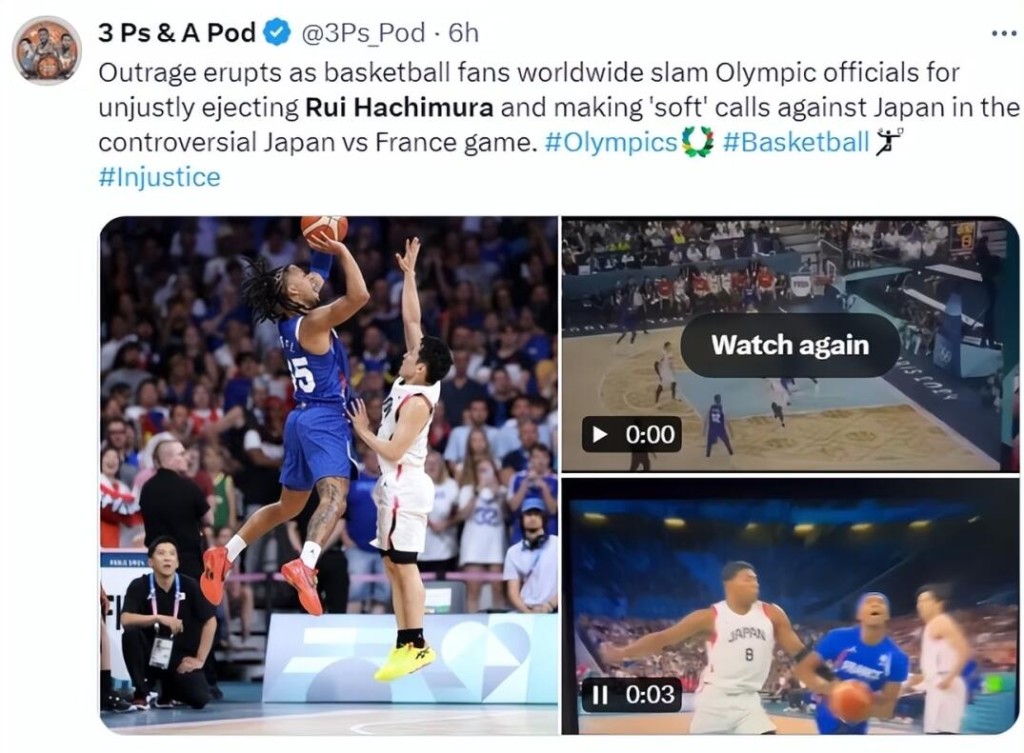1024x753 pixels.
Task: Open the #Basketball hashtag
Action: click(796, 142)
